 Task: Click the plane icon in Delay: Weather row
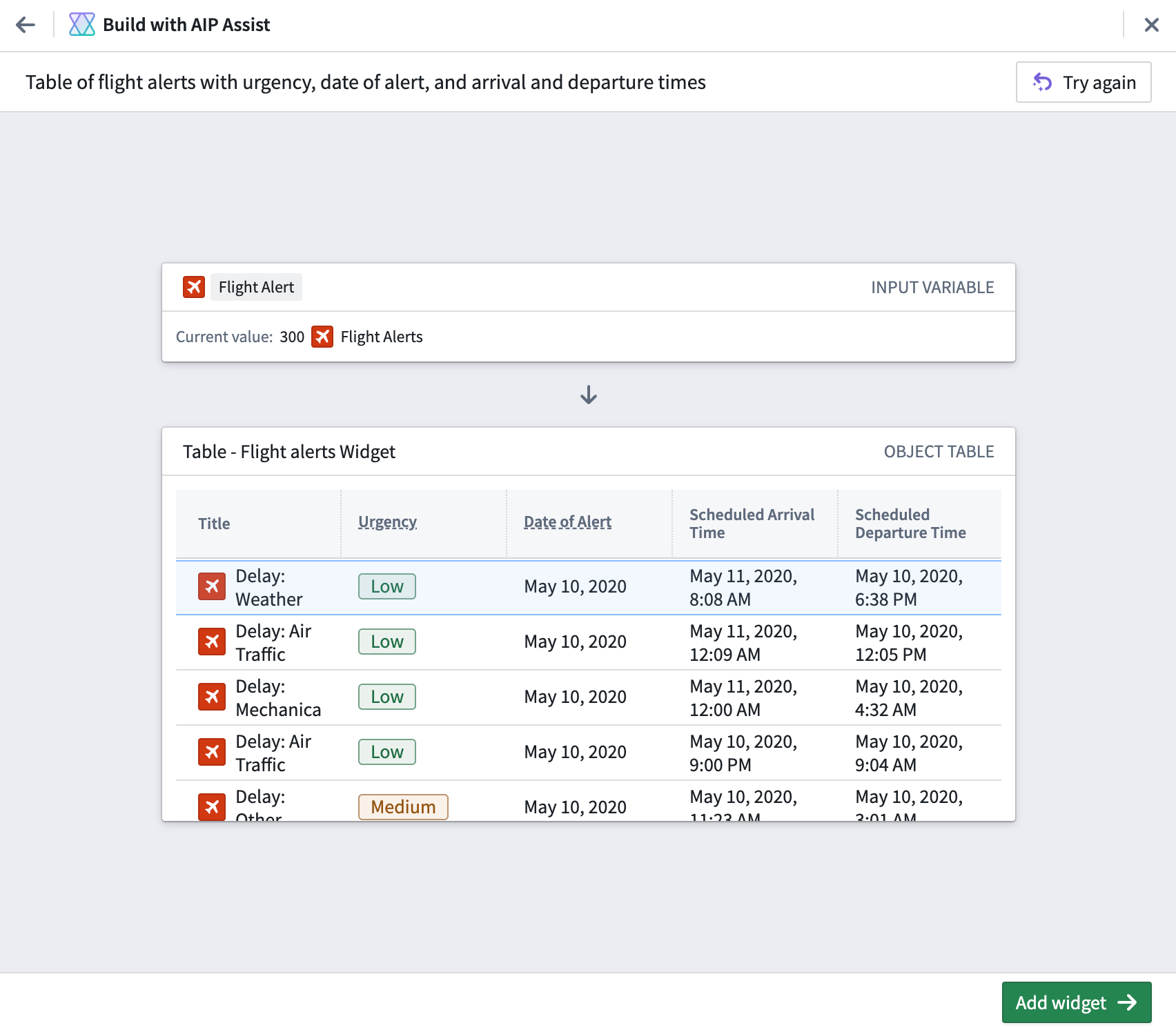[x=212, y=586]
